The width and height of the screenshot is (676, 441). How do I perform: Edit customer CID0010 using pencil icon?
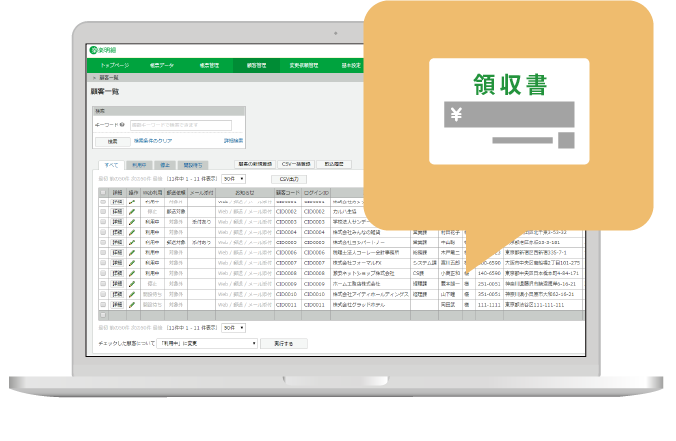[x=132, y=294]
